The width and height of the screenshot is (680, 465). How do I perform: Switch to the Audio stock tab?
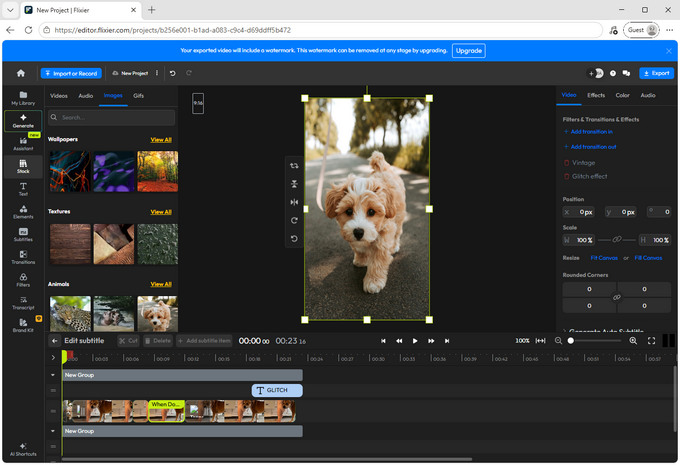click(85, 95)
